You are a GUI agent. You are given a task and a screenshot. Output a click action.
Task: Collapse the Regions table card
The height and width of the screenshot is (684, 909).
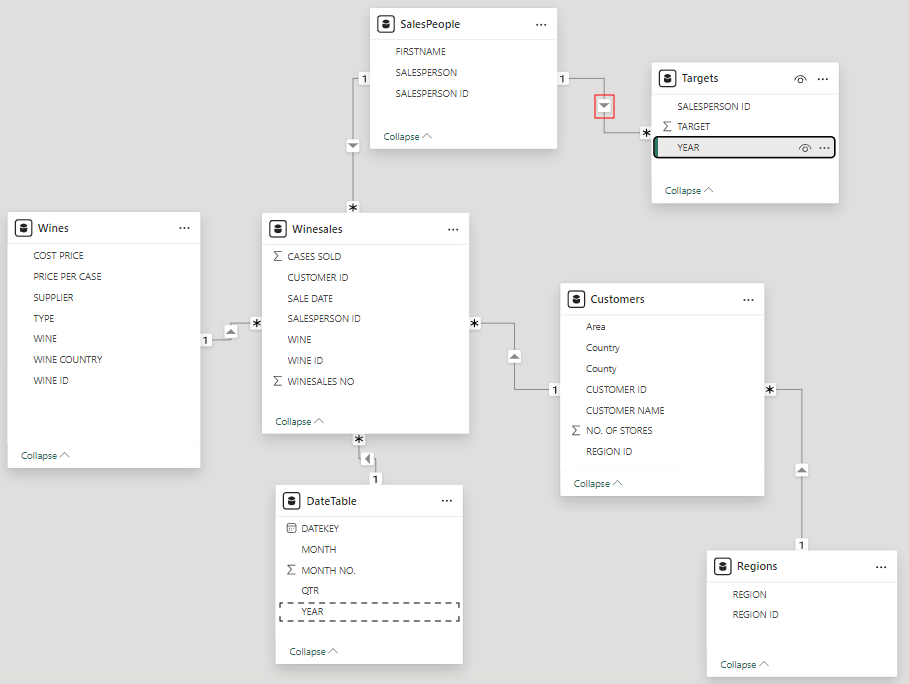[744, 665]
